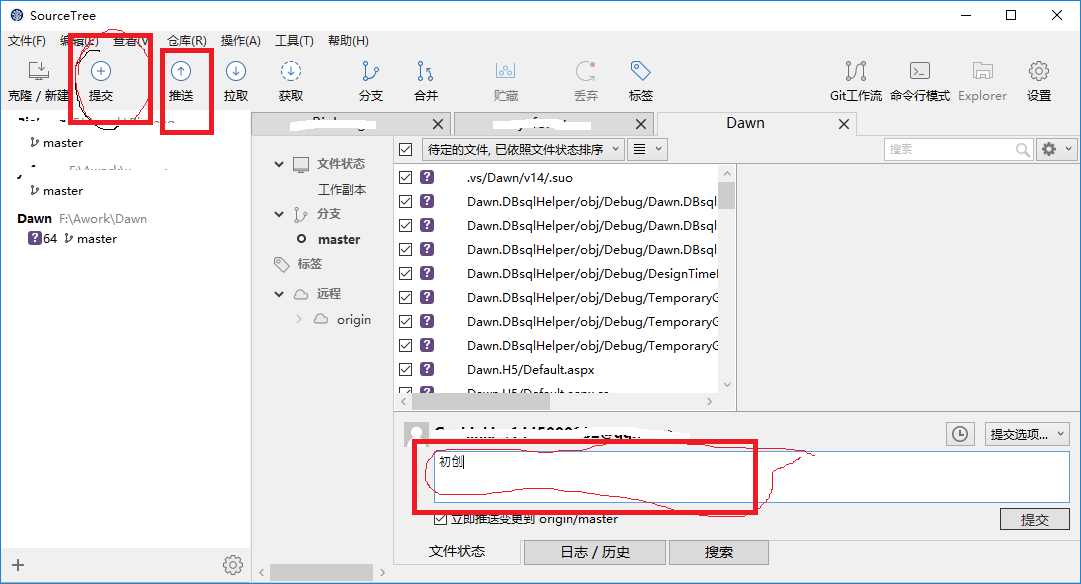
Task: Uncheck the Dawn.H5/Default.aspx checkbox
Action: click(x=405, y=369)
